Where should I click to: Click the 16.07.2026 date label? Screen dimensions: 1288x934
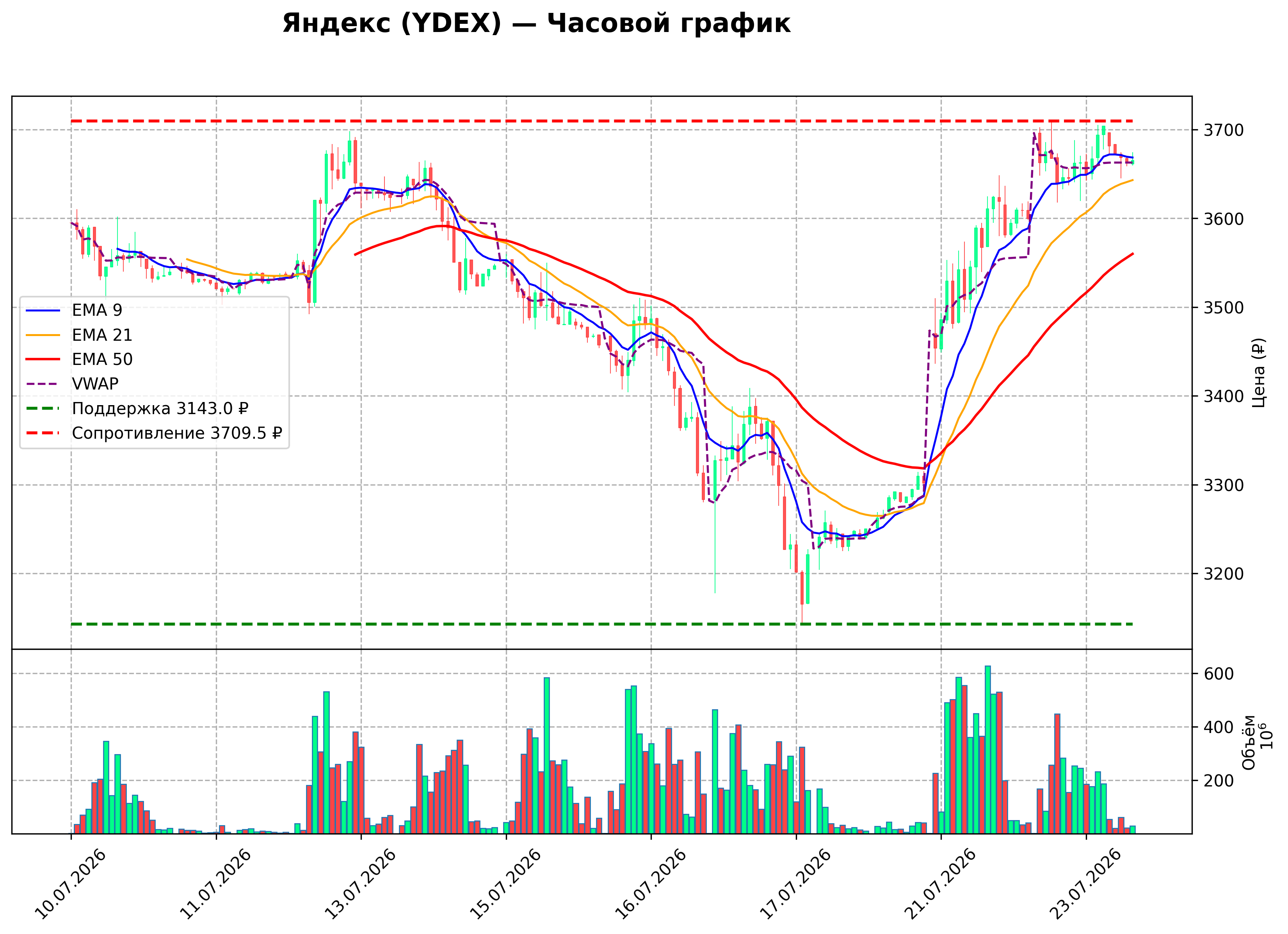point(651,884)
